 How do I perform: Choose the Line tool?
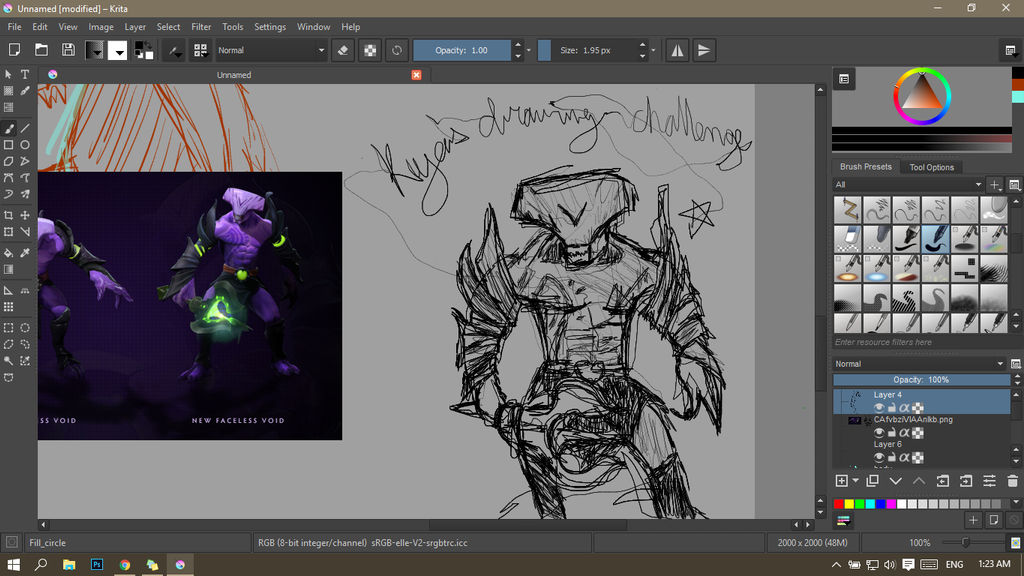pyautogui.click(x=25, y=129)
